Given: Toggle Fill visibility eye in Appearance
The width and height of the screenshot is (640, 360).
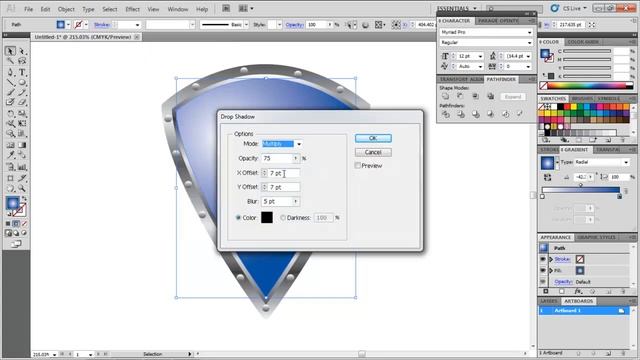Looking at the screenshot, I should click(x=543, y=270).
